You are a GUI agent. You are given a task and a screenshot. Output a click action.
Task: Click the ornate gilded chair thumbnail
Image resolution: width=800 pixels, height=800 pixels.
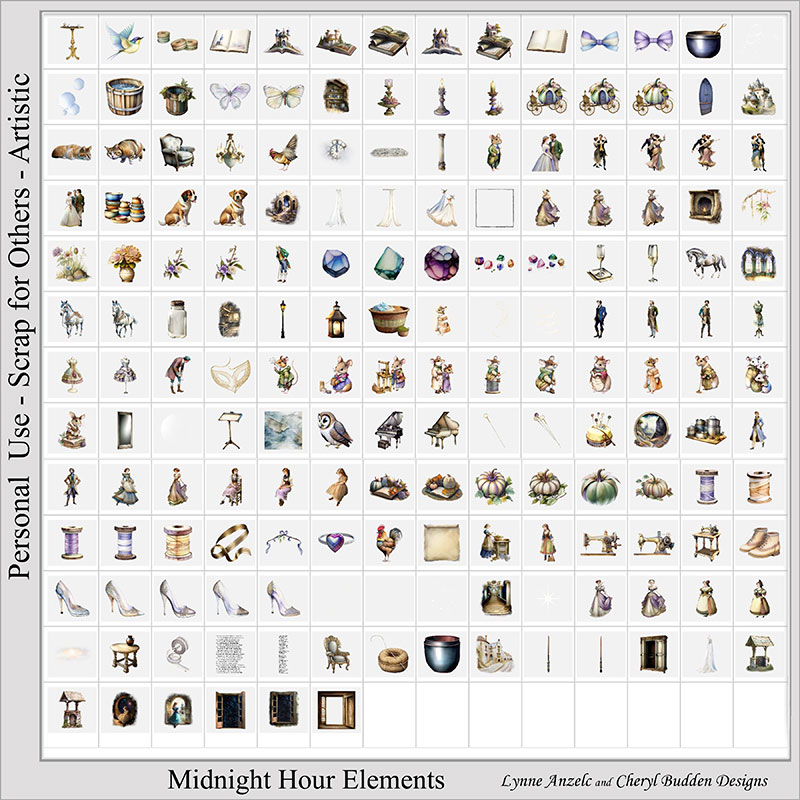(x=336, y=654)
